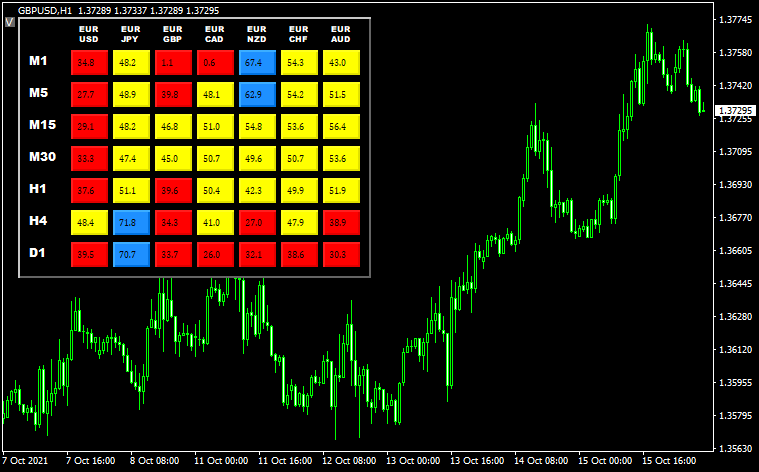Select the D1 EUR/CAD red cell 26.0
Viewport: 759px width, 472px height.
213,255
